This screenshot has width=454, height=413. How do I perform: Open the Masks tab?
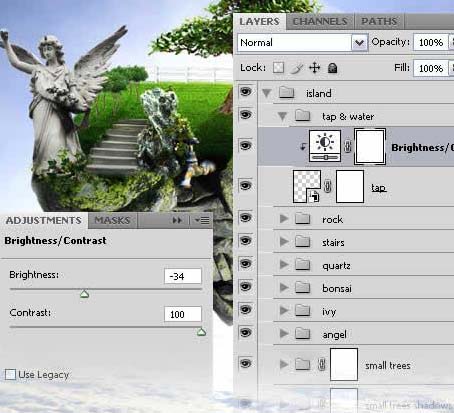pos(112,220)
